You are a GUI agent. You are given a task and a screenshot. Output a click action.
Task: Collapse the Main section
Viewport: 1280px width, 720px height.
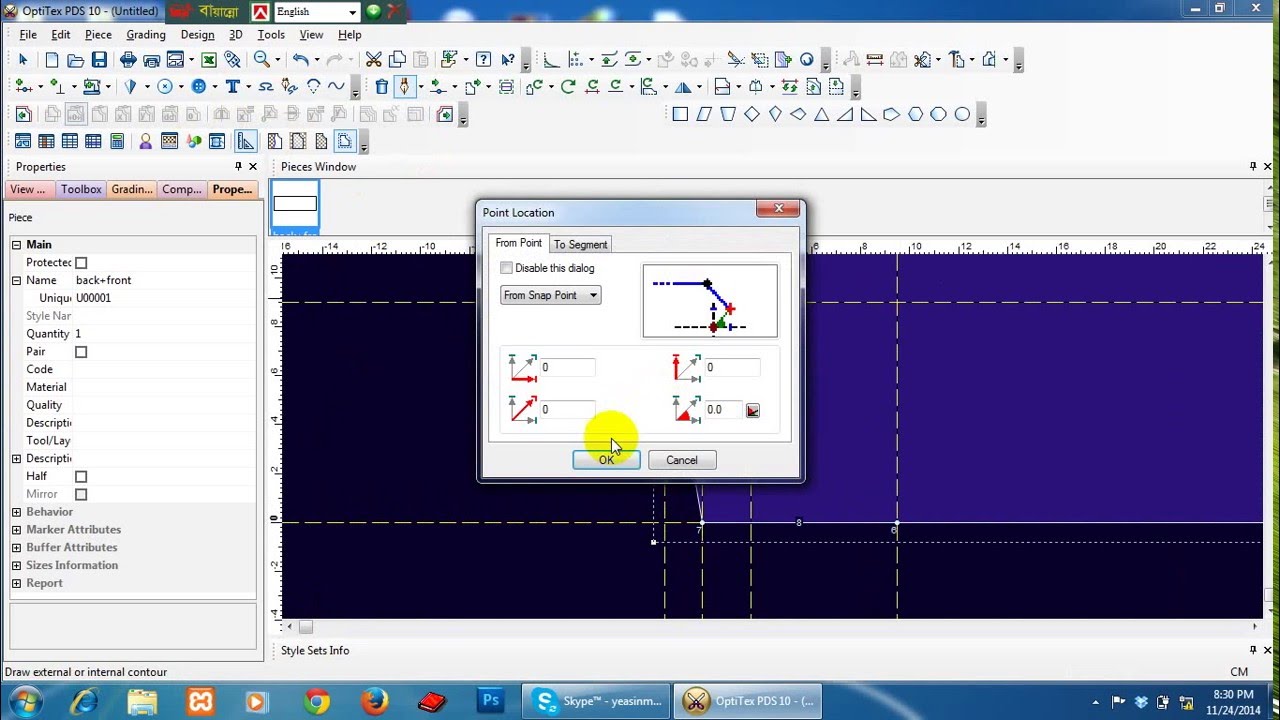coord(16,245)
